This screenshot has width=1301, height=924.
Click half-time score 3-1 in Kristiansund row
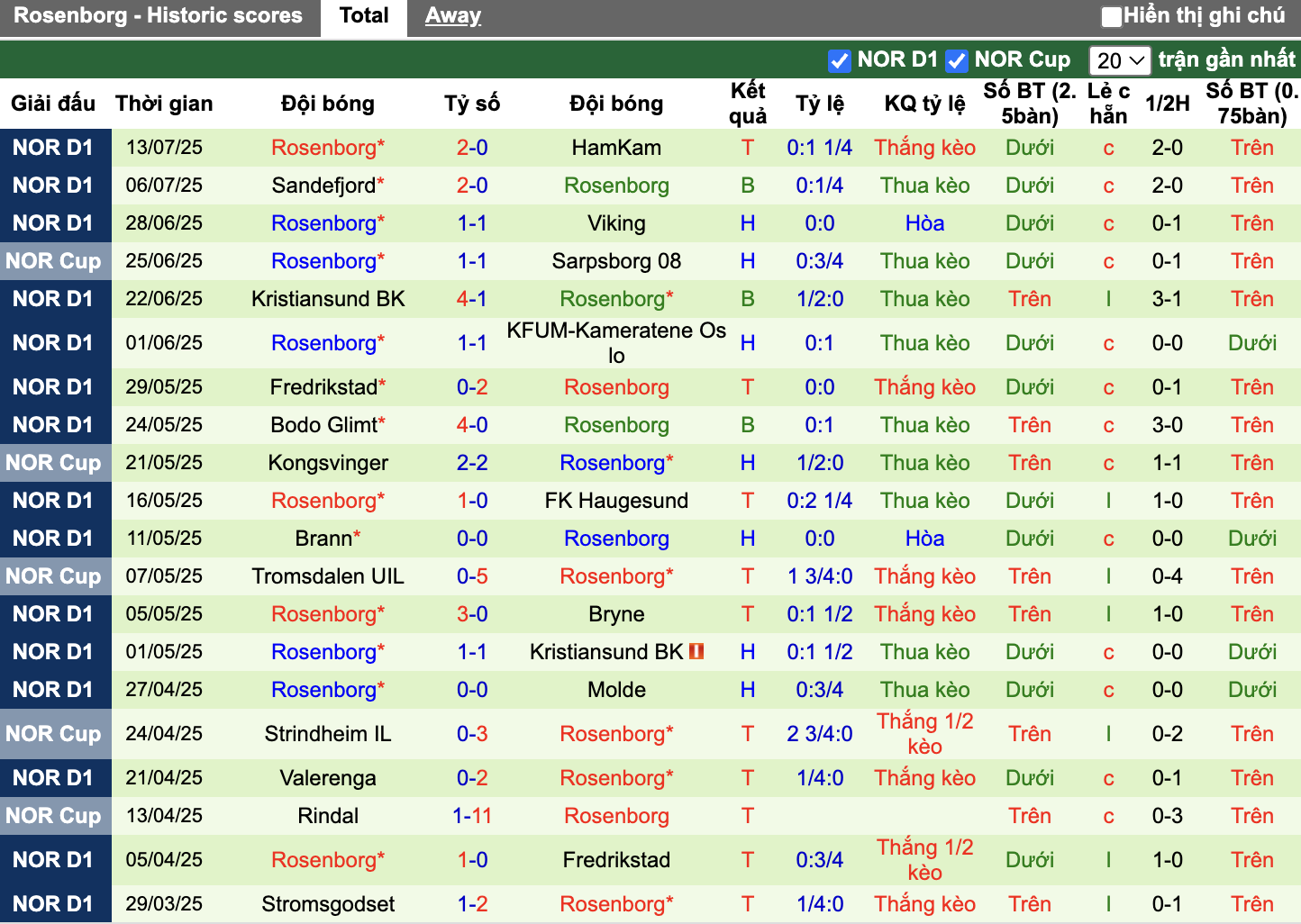click(x=1168, y=299)
